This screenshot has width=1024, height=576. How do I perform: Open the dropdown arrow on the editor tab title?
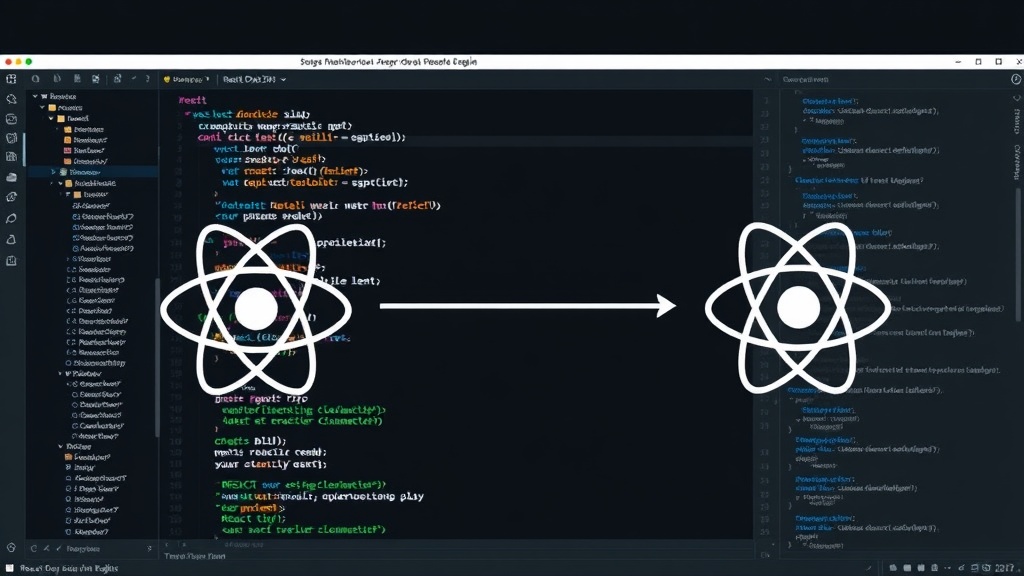pyautogui.click(x=283, y=80)
